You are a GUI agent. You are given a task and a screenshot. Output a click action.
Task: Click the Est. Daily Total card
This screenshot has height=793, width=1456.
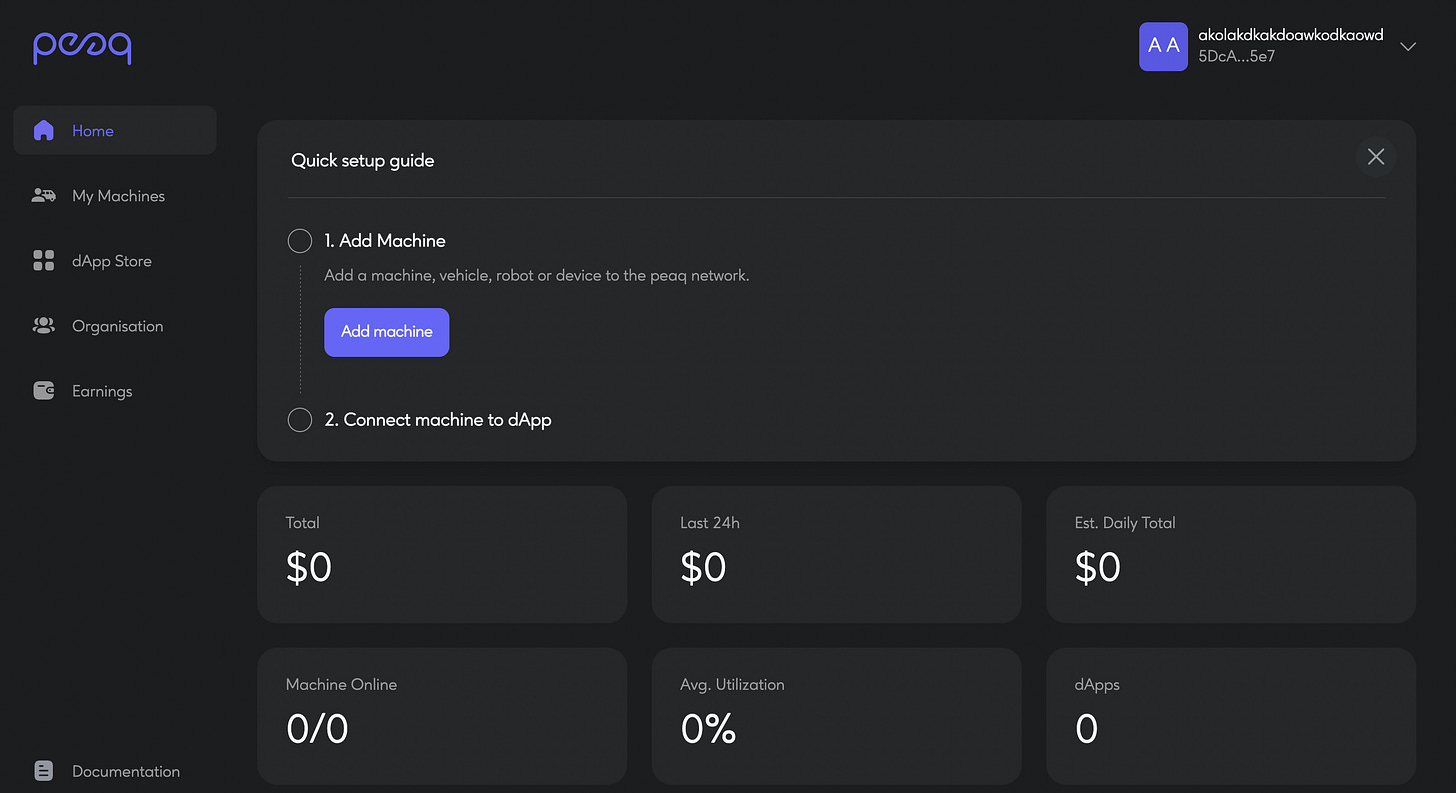tap(1231, 554)
